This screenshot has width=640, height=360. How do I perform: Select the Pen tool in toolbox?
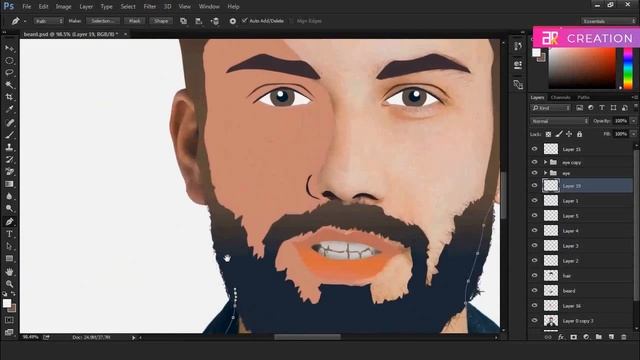click(9, 222)
